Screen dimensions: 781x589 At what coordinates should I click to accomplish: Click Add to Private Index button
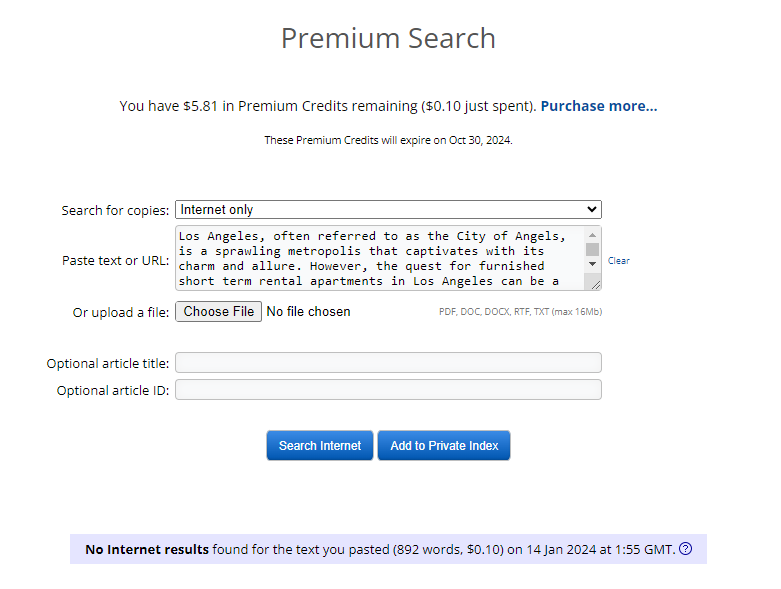pyautogui.click(x=444, y=446)
